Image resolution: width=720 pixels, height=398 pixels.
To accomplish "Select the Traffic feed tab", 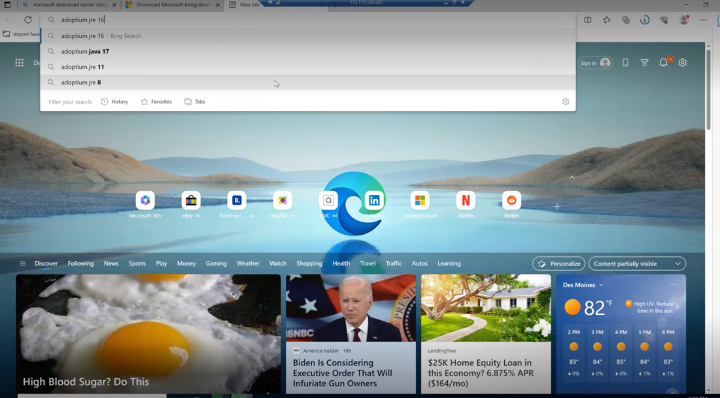I will click(394, 263).
